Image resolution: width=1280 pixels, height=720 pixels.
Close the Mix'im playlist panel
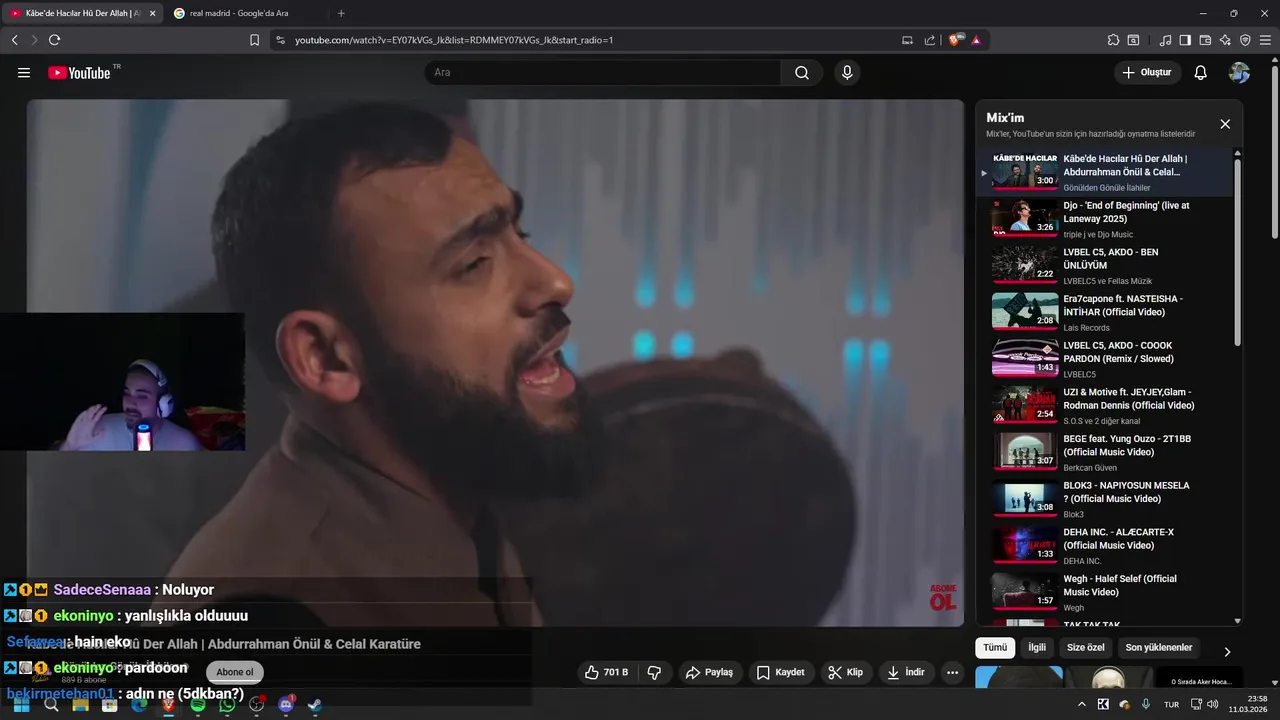coord(1225,124)
